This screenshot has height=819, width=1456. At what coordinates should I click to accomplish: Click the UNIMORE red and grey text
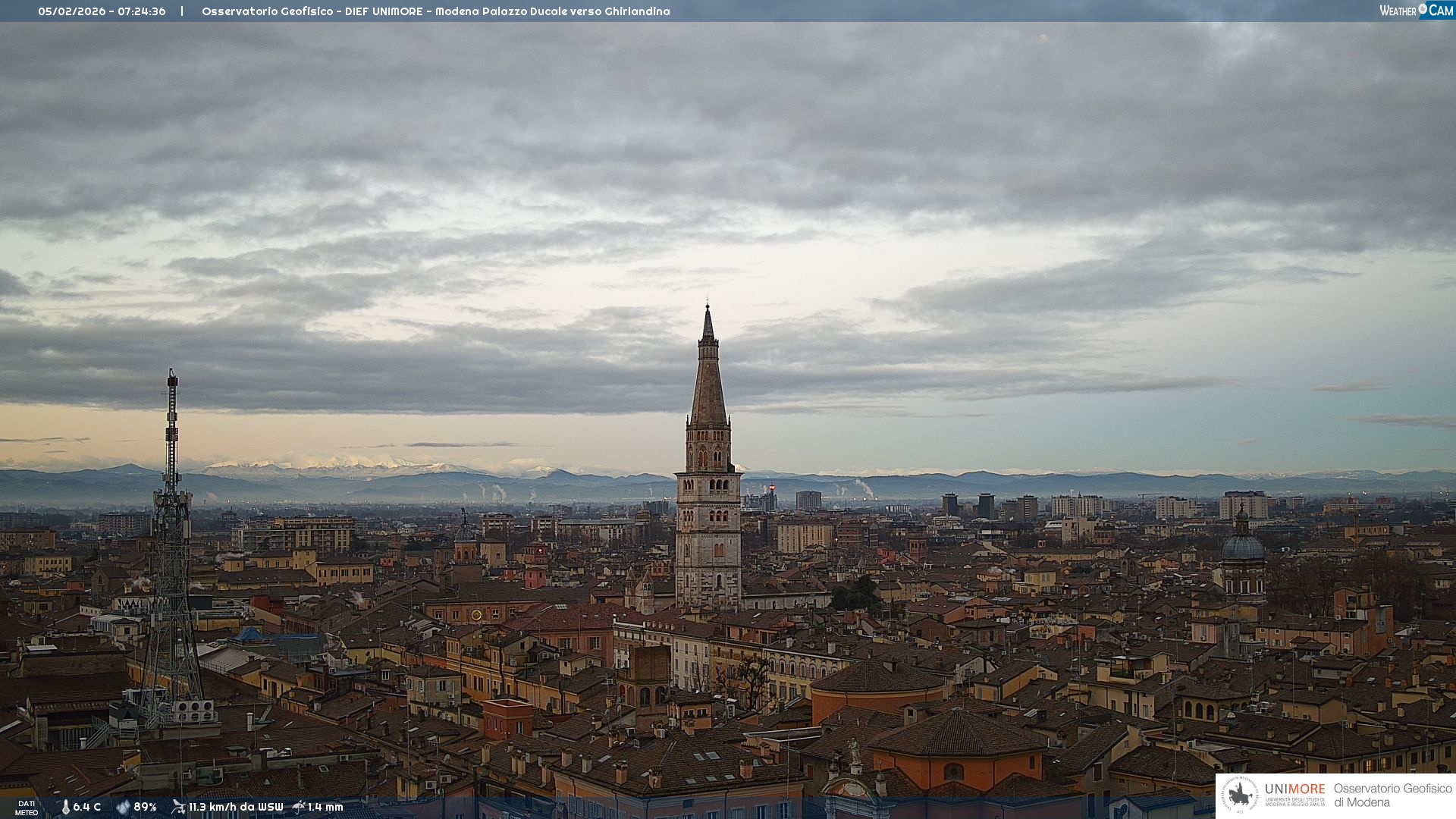(1294, 789)
